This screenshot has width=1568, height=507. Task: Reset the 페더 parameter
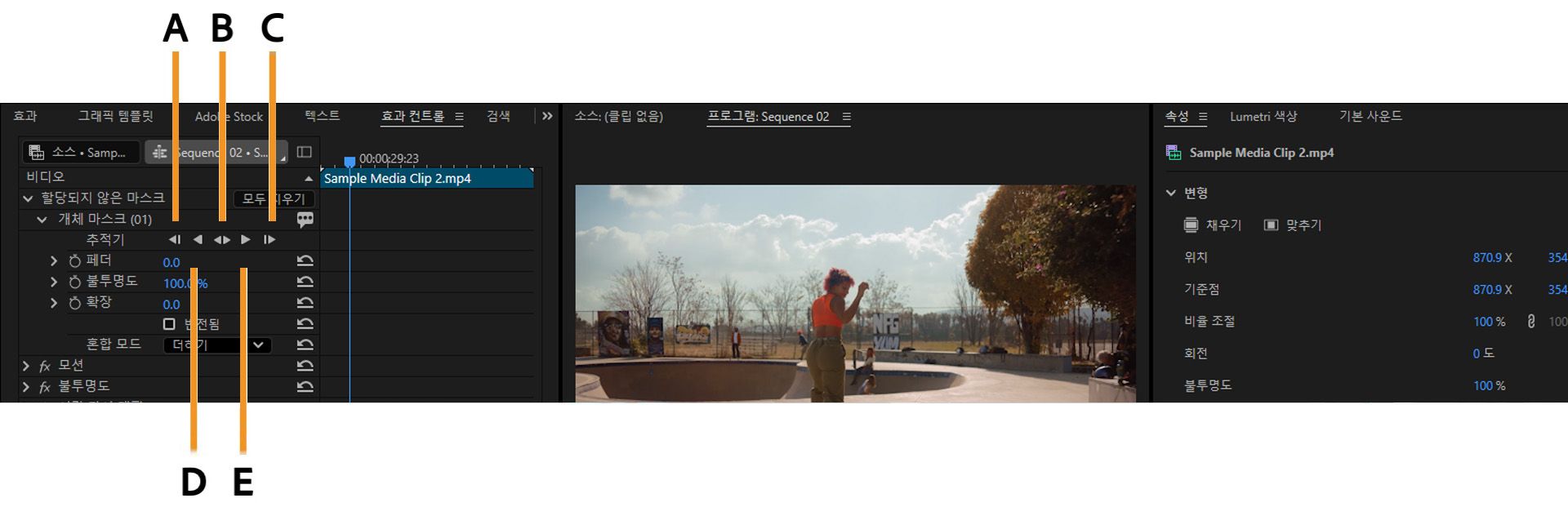click(x=305, y=261)
